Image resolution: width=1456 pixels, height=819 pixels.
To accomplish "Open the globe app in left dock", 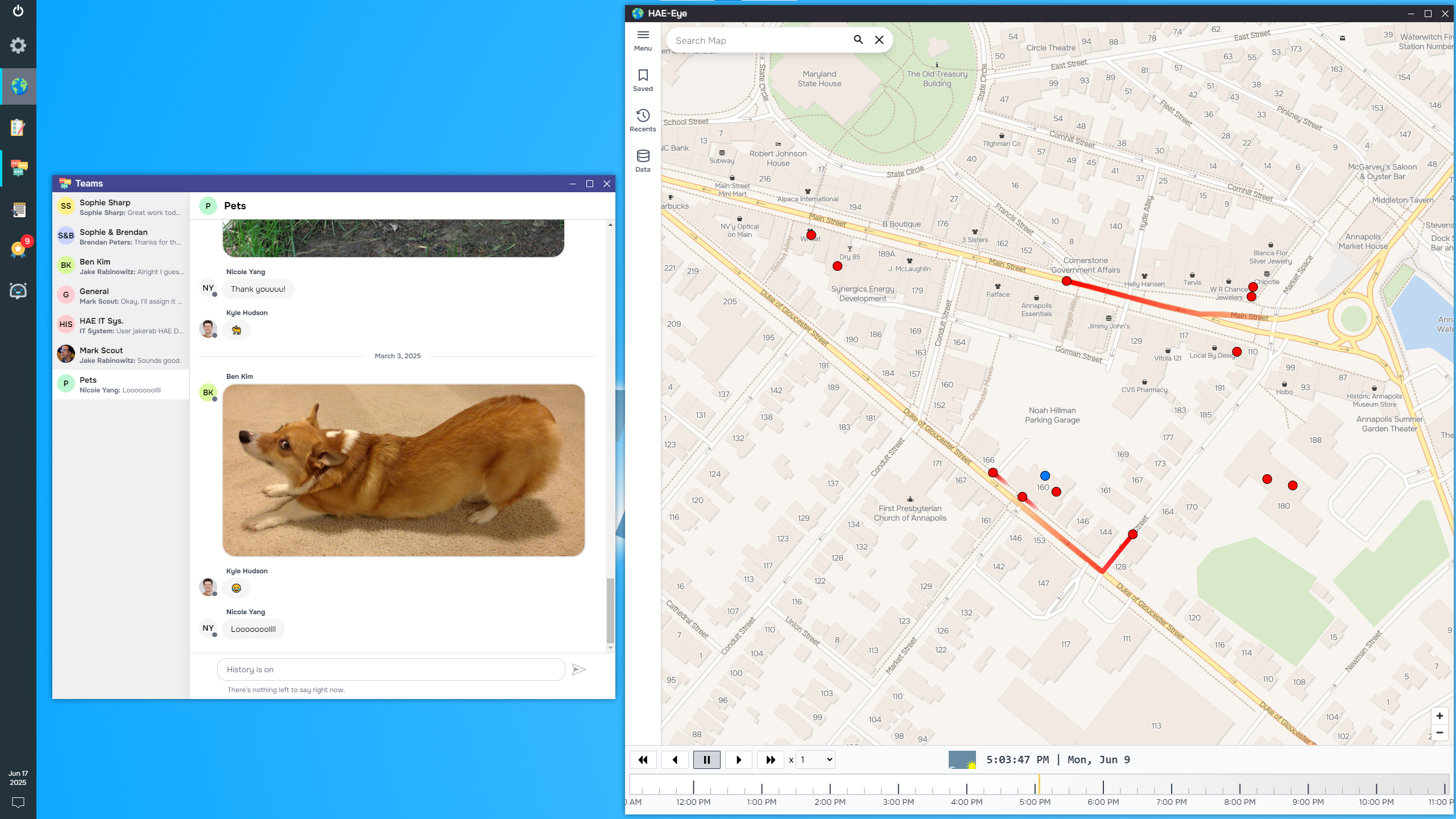I will (18, 86).
